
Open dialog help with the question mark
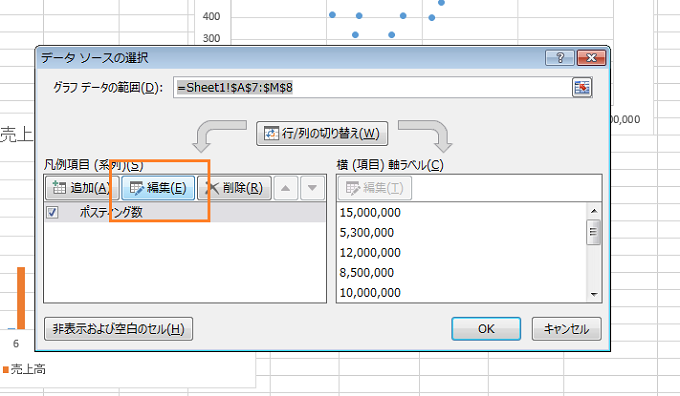pos(560,58)
